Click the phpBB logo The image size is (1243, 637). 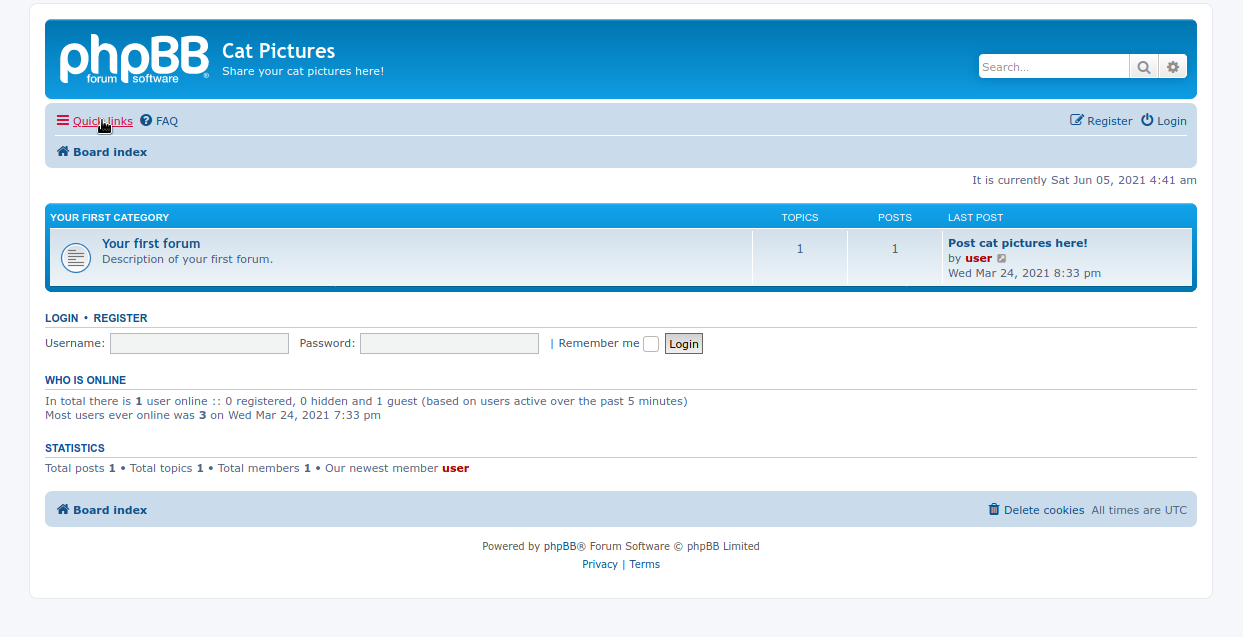coord(134,60)
